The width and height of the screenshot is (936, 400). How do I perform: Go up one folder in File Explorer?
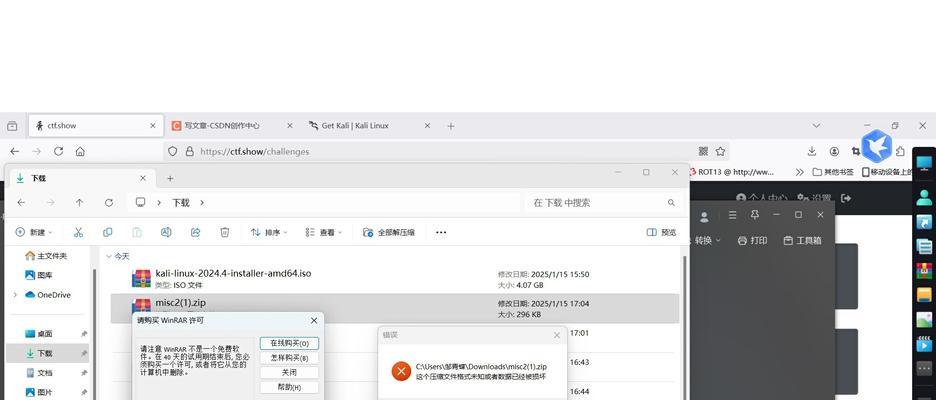[x=79, y=203]
